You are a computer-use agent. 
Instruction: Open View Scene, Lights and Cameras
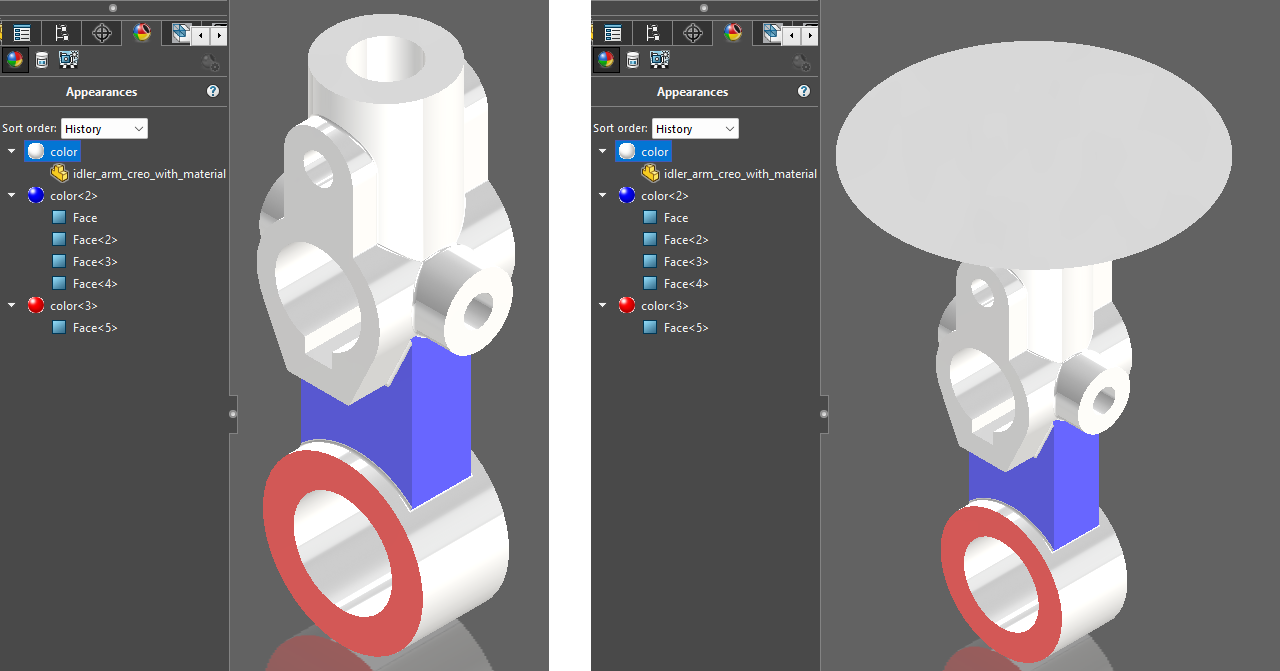click(x=67, y=59)
